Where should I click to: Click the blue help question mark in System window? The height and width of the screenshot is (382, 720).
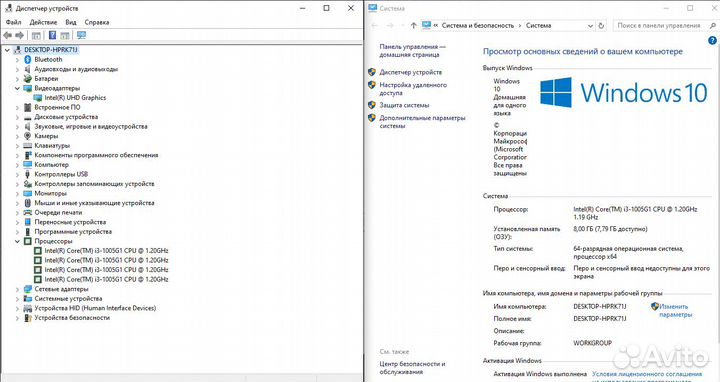pyautogui.click(x=712, y=40)
